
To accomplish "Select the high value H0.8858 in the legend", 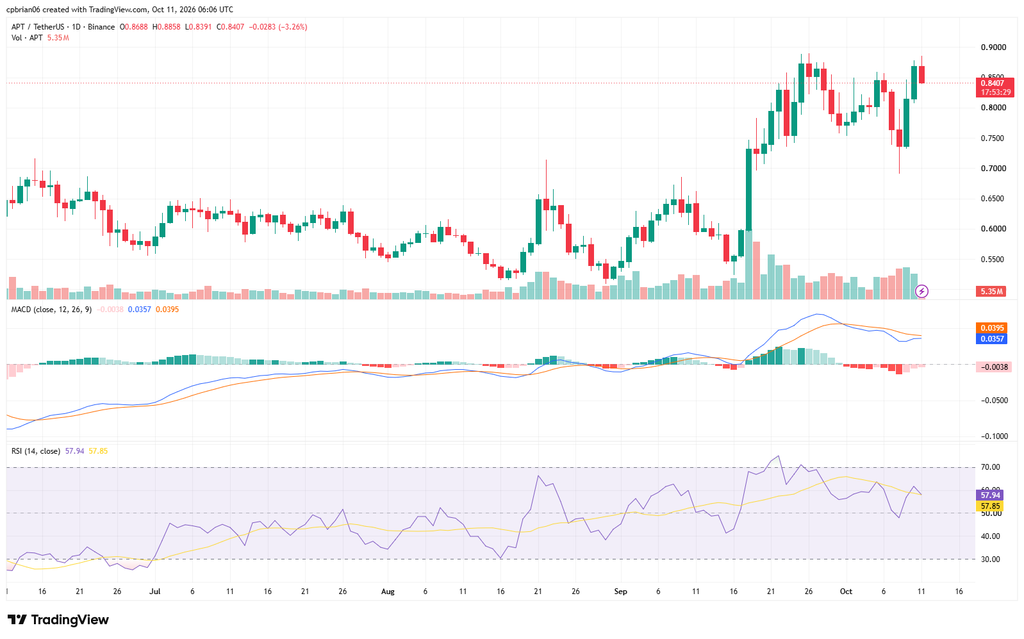I will 167,27.
